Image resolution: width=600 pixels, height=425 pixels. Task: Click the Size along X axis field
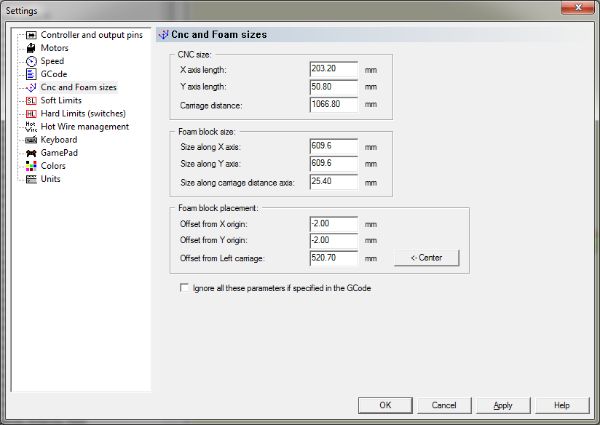coord(334,146)
